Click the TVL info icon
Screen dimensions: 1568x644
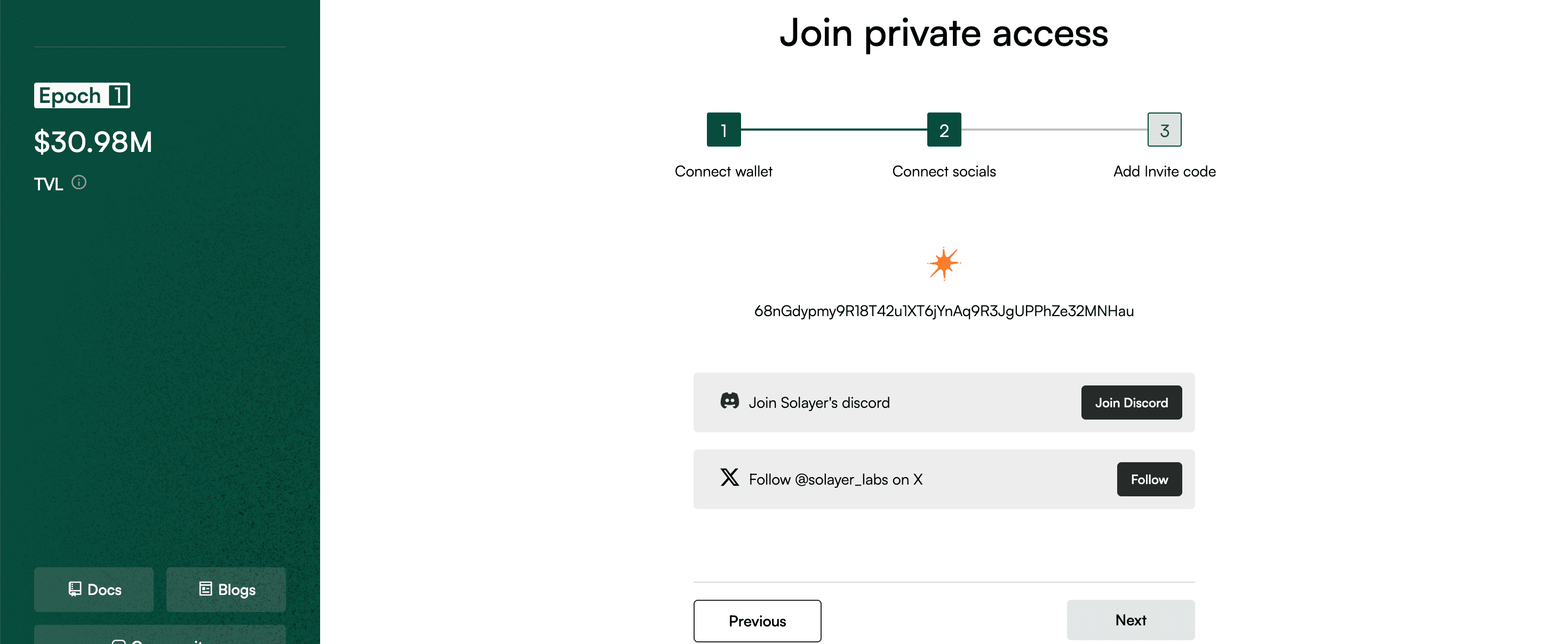(x=79, y=182)
